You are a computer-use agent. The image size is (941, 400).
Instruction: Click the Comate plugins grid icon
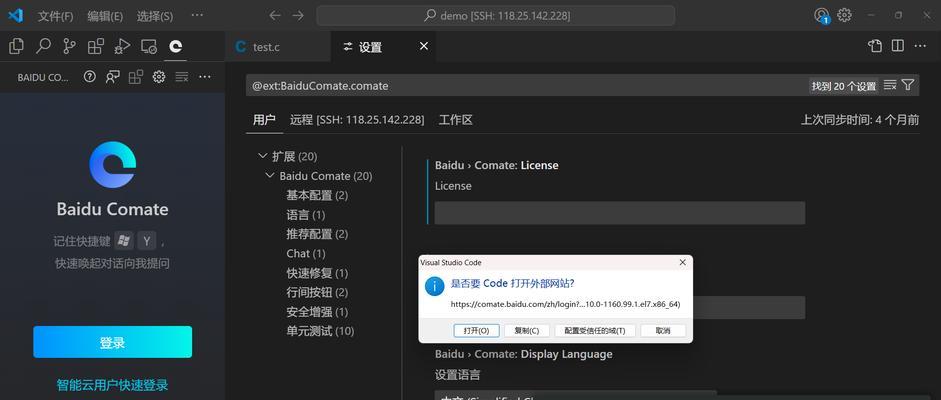(136, 76)
